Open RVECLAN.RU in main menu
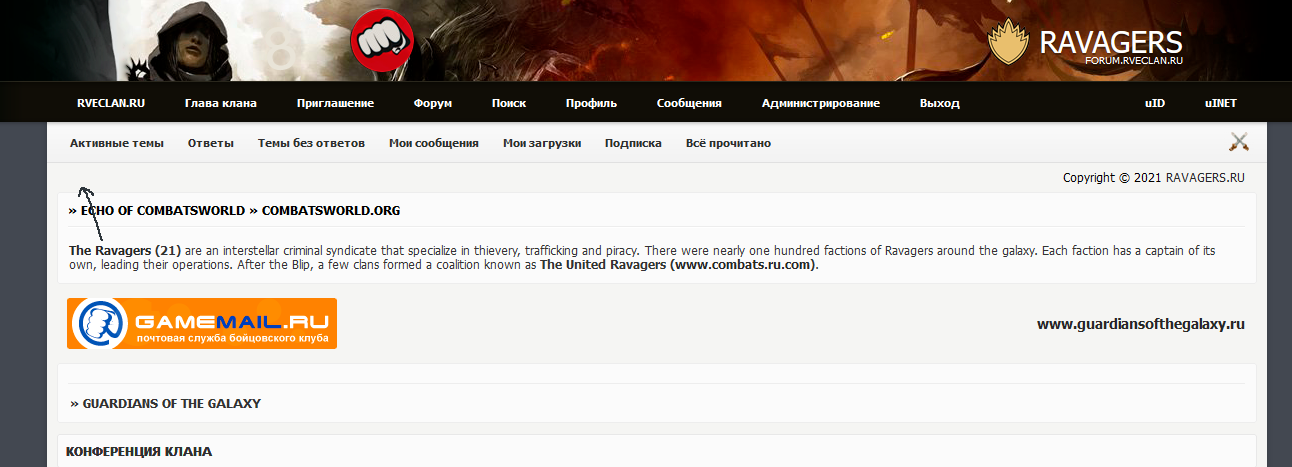Image resolution: width=1292 pixels, height=467 pixels. [x=111, y=103]
